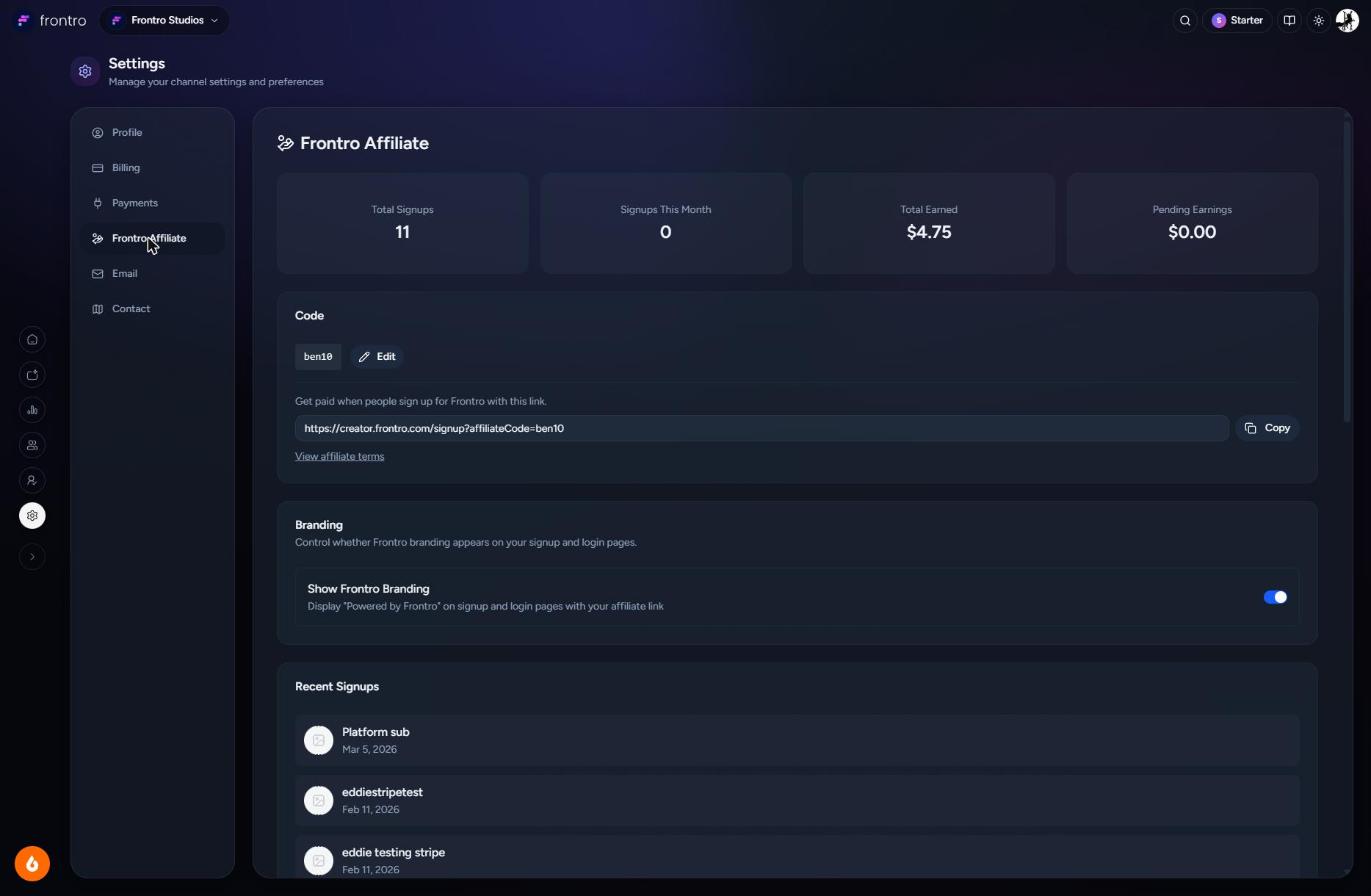Click the Pending Earnings $0.00 card
This screenshot has height=896, width=1371.
[x=1192, y=223]
